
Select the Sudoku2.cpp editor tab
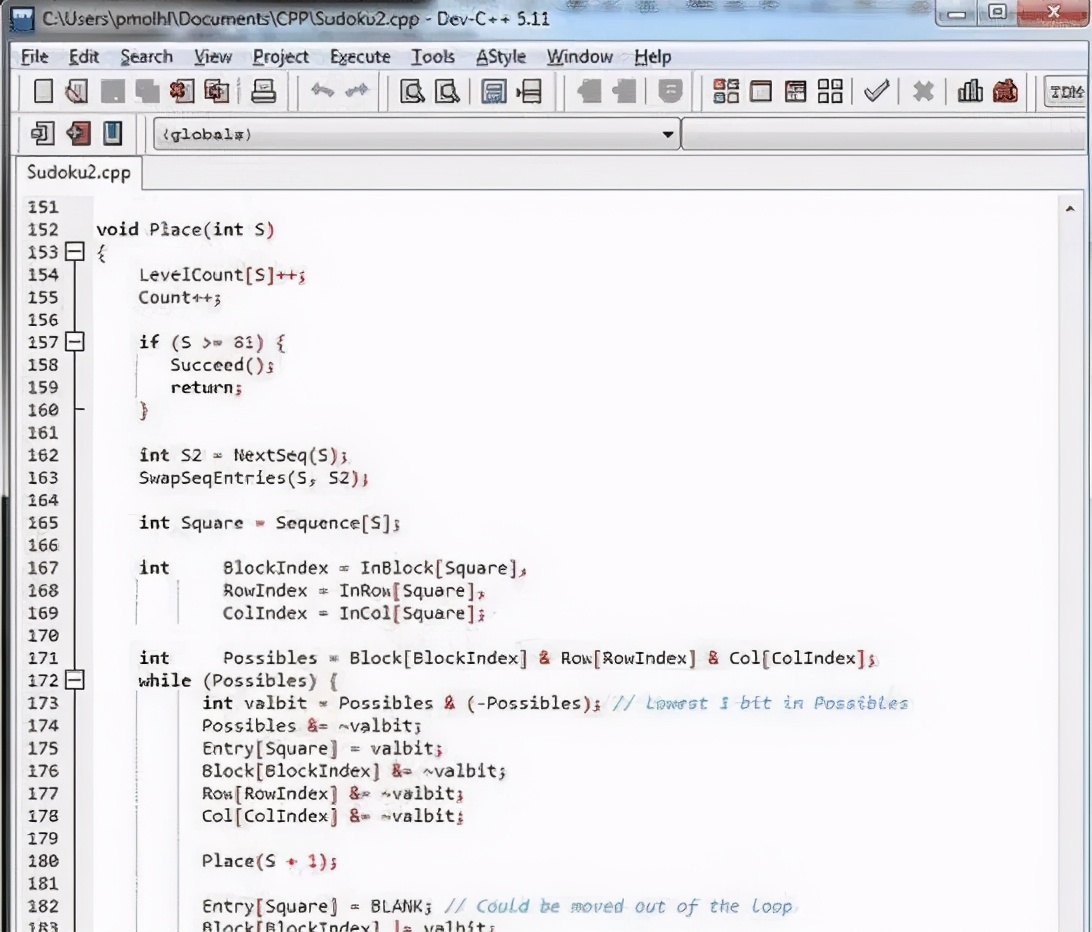click(x=78, y=172)
